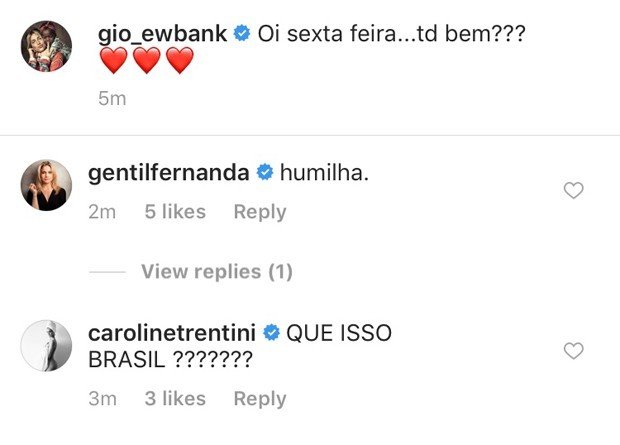
Task: Click the 2m timestamp on gentilfernanda's comment
Action: tap(103, 212)
